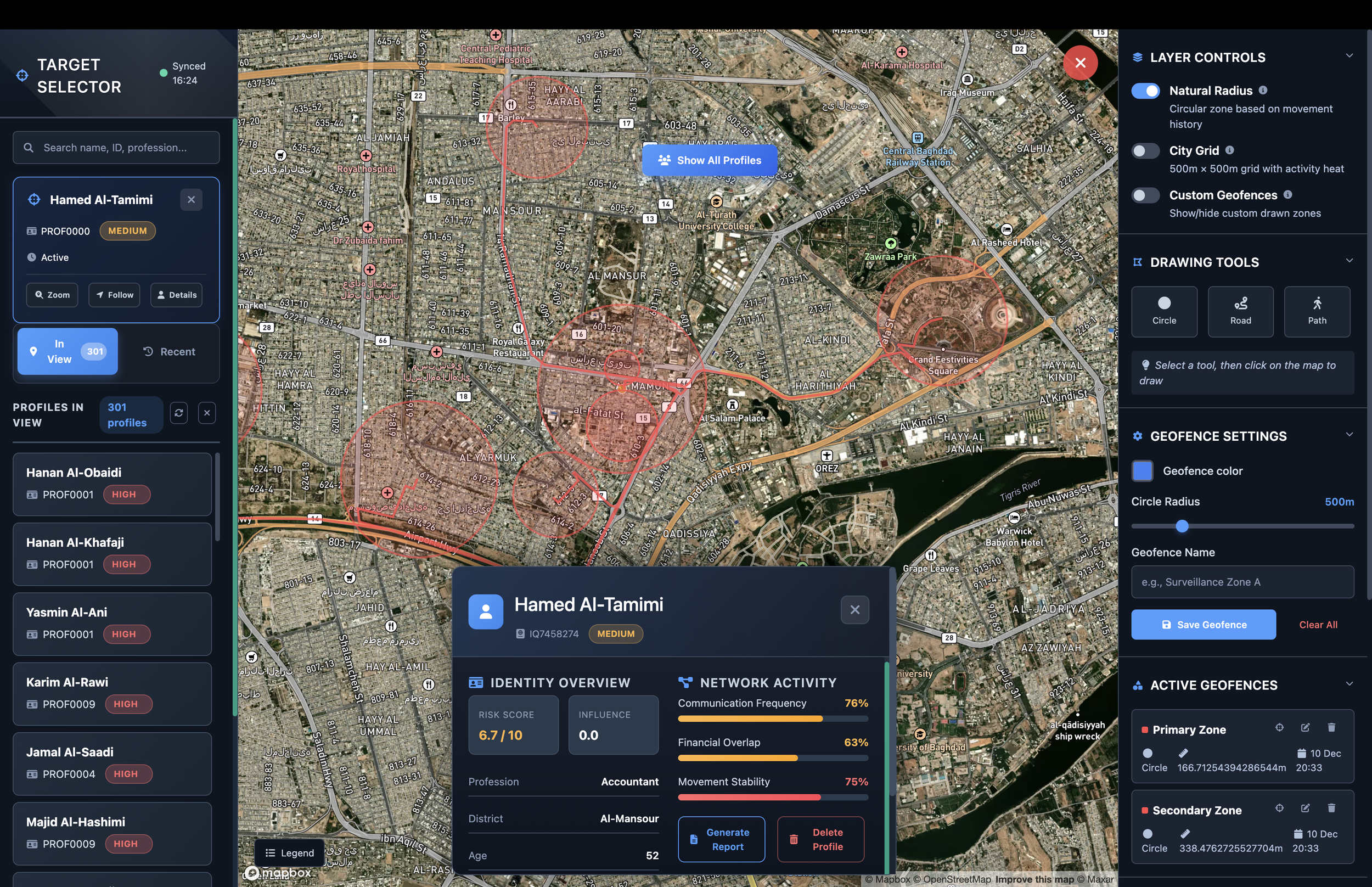Enable the City Grid layer

point(1145,151)
